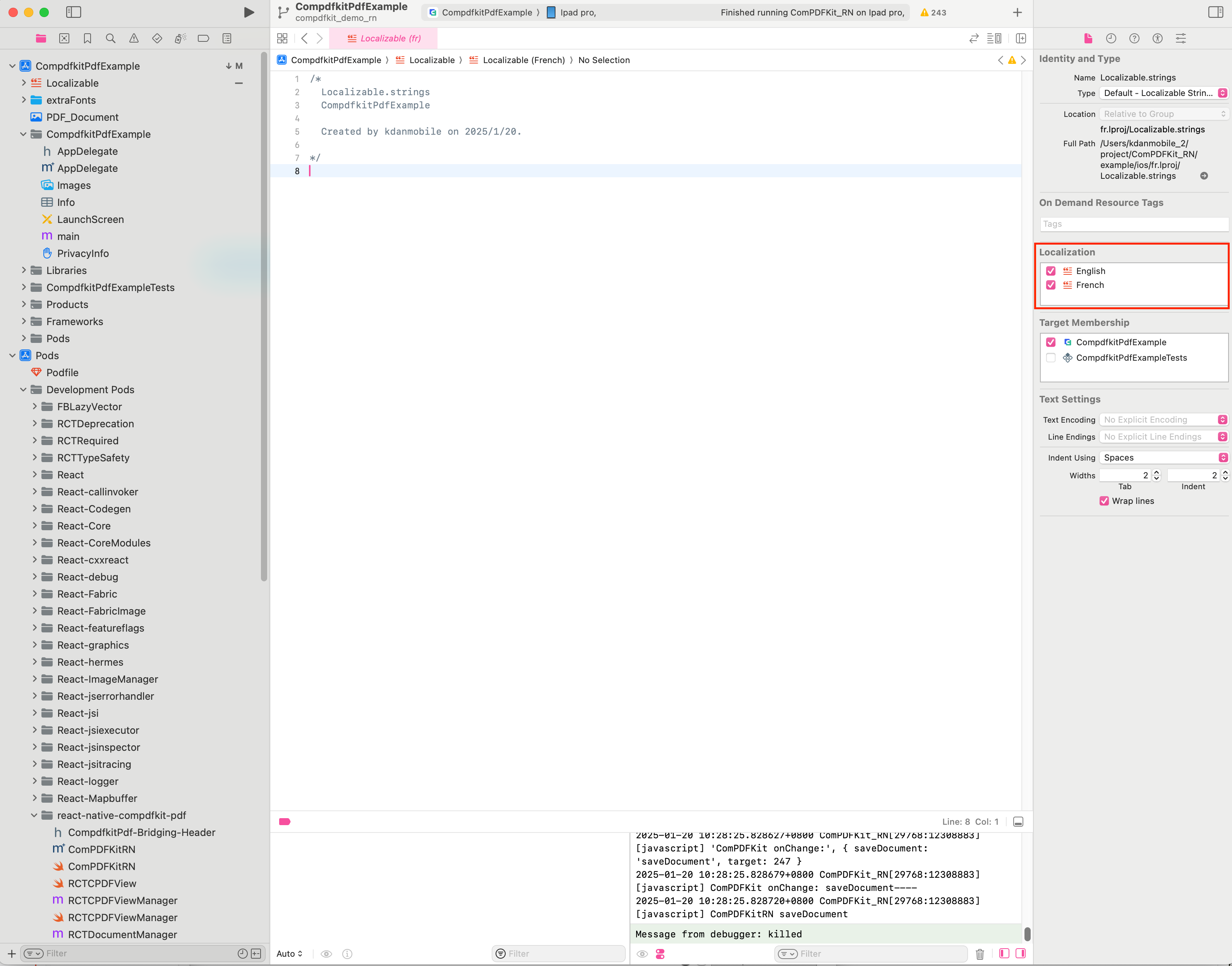Select the CompdfkitPdfExample scheme in toolbar
1232x966 pixels.
[481, 12]
